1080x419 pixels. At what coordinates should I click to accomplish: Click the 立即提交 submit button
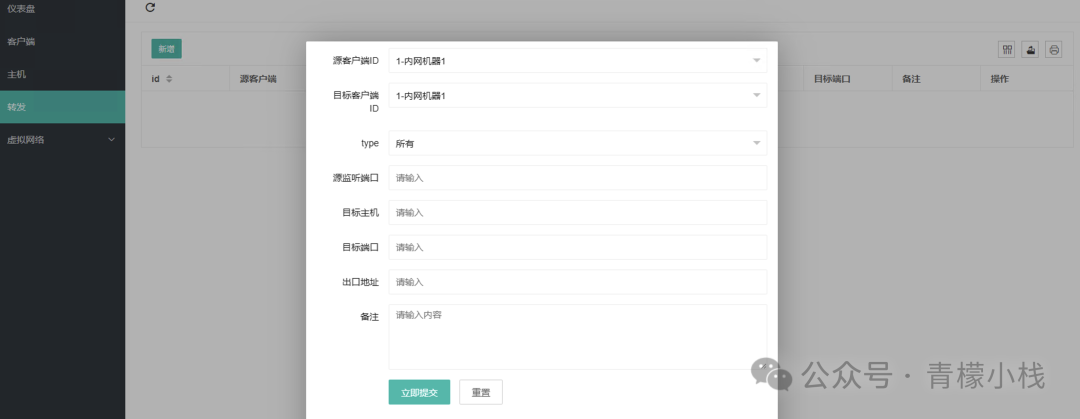coord(419,393)
